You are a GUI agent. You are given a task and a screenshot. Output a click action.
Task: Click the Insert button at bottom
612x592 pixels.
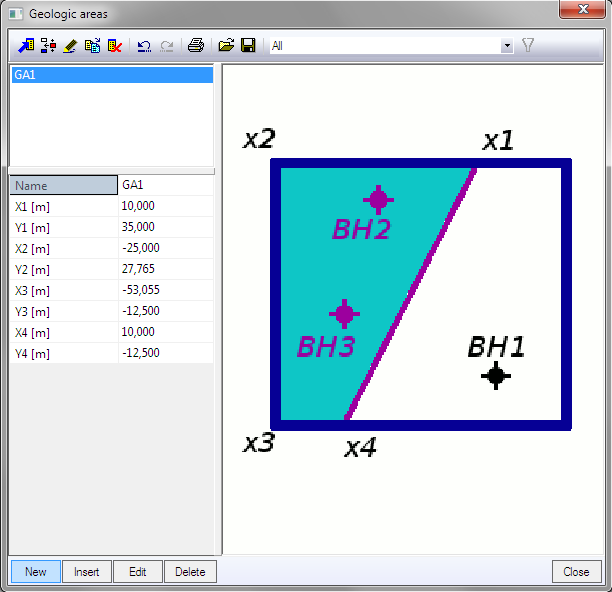(87, 572)
